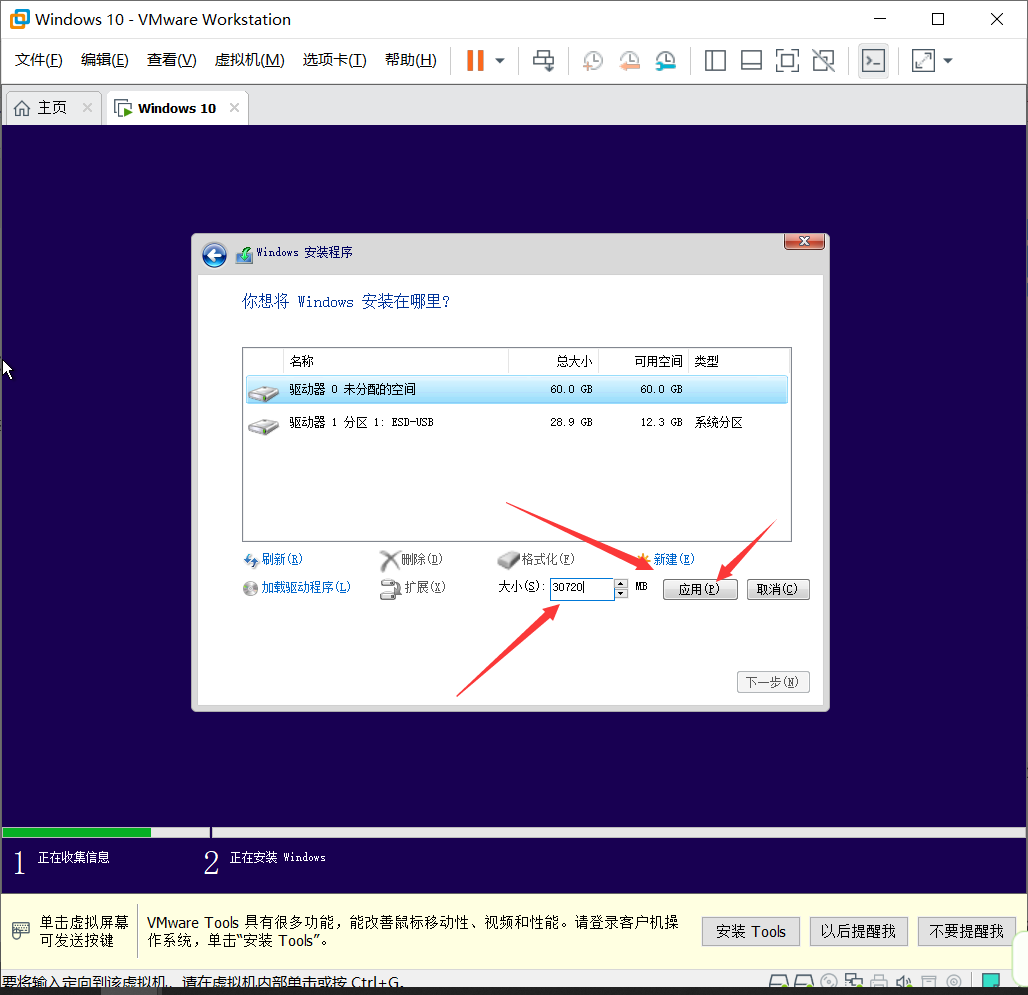Click the 应用(P) button
The width and height of the screenshot is (1028, 995).
click(x=700, y=589)
